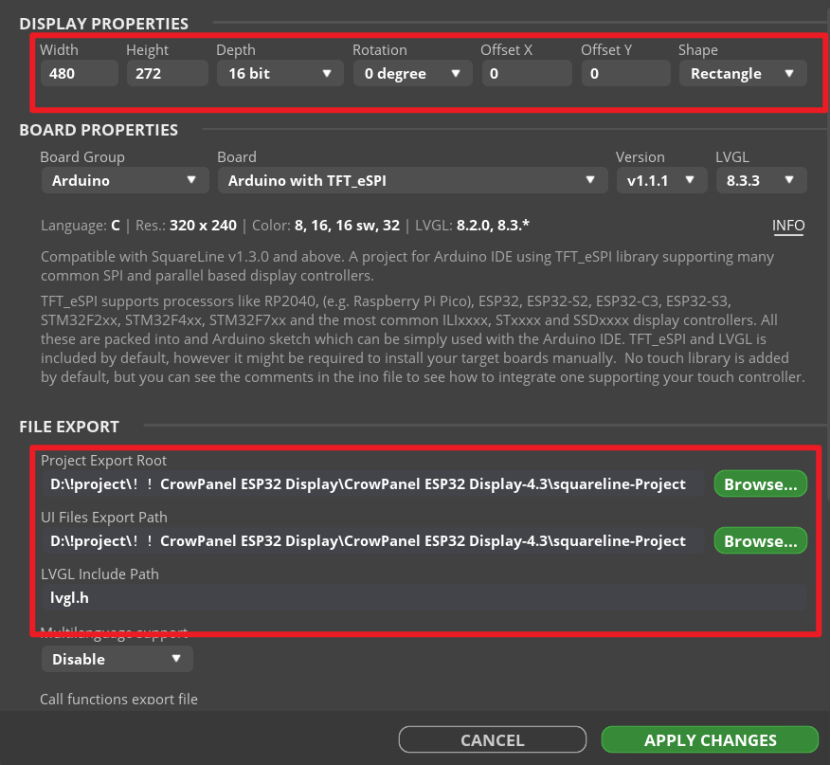The height and width of the screenshot is (765, 831).
Task: Open the Depth 16 bit dropdown
Action: coord(280,73)
